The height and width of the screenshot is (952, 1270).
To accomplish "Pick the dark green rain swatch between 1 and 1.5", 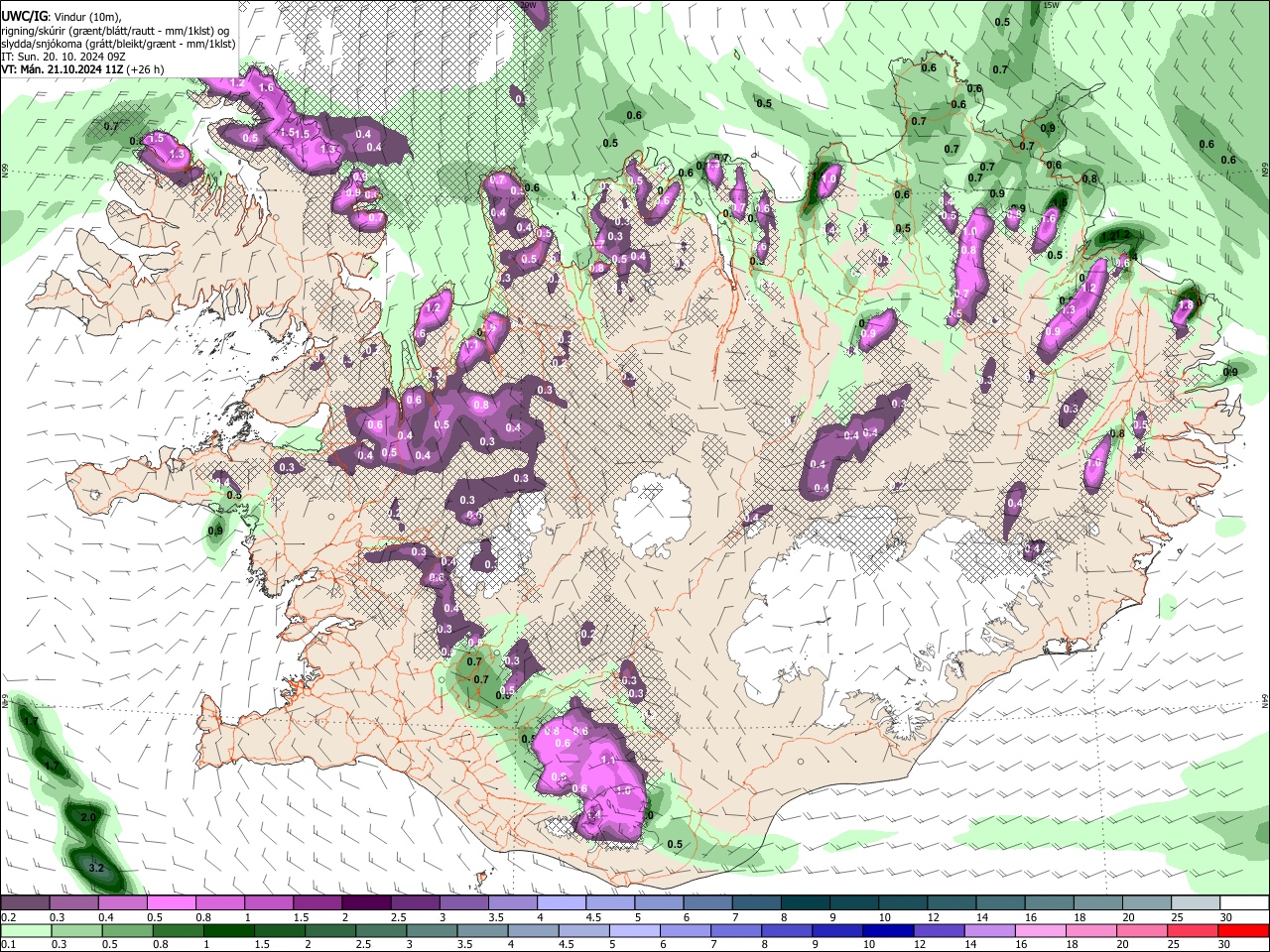I will click(x=228, y=931).
